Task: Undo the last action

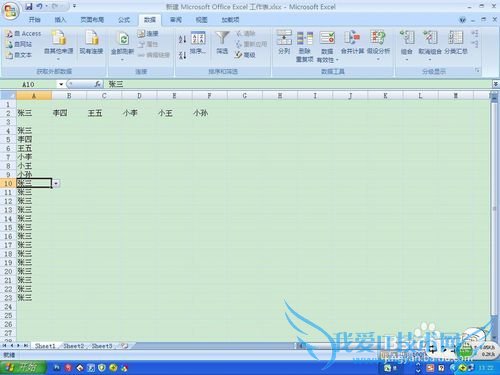Action: click(x=40, y=6)
